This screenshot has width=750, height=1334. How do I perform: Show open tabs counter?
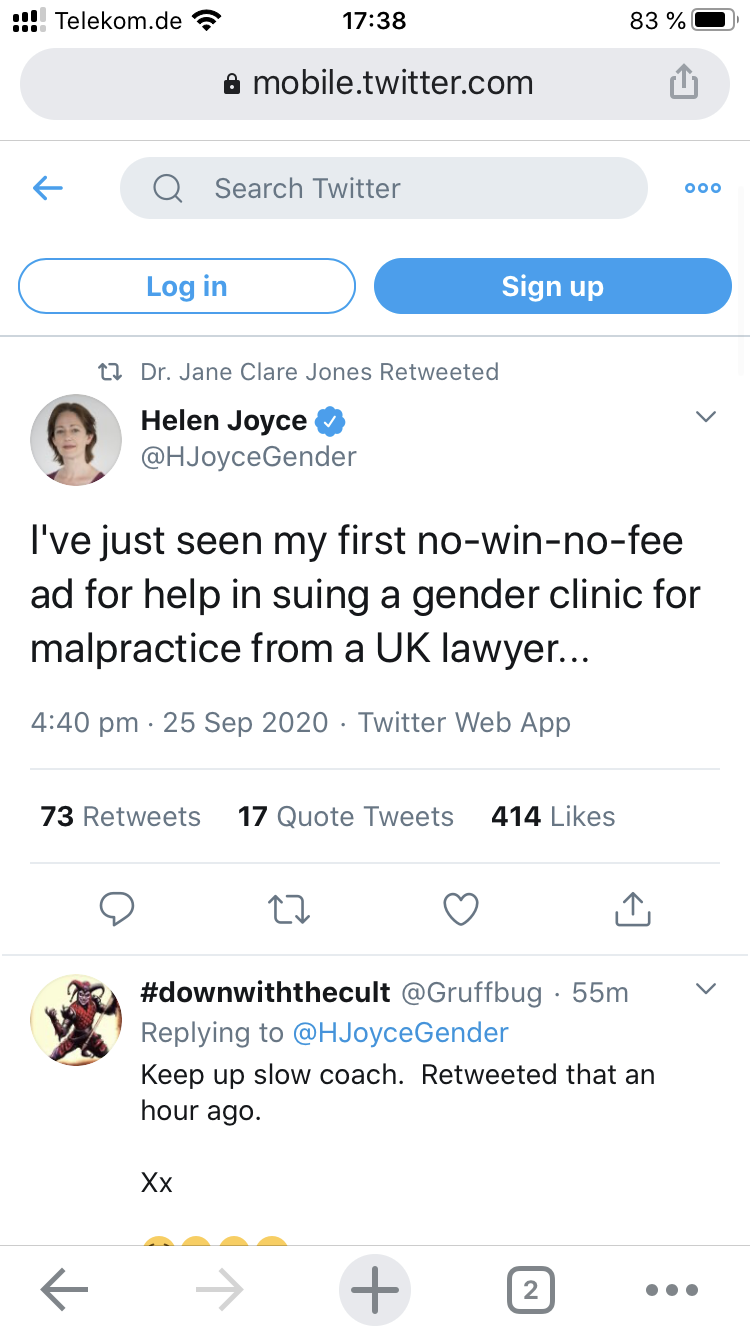pos(530,1290)
